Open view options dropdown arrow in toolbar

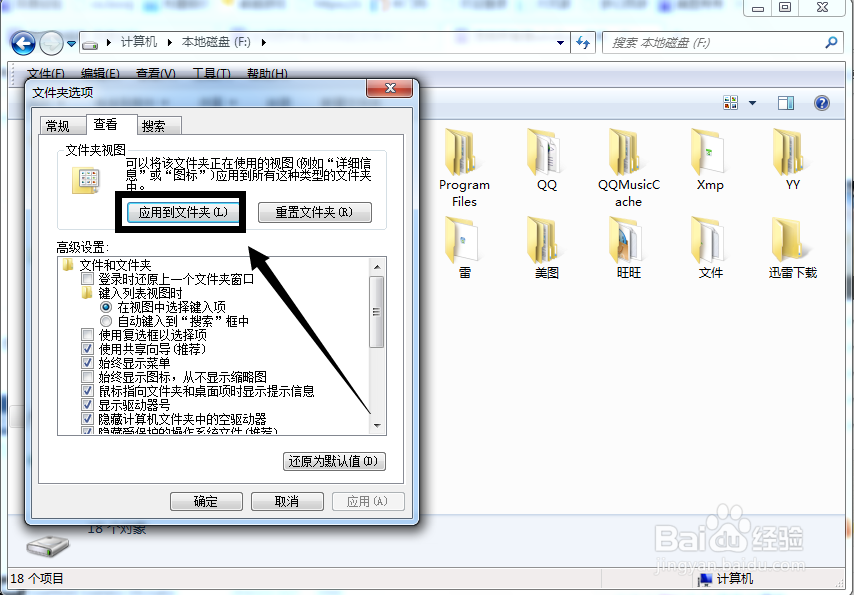(752, 102)
